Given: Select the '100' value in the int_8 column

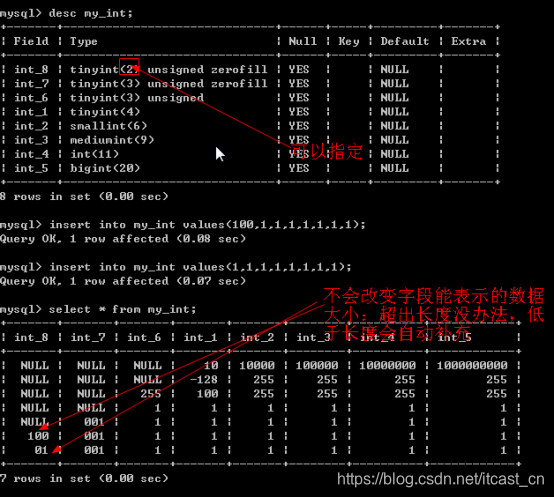Looking at the screenshot, I should pyautogui.click(x=38, y=436).
